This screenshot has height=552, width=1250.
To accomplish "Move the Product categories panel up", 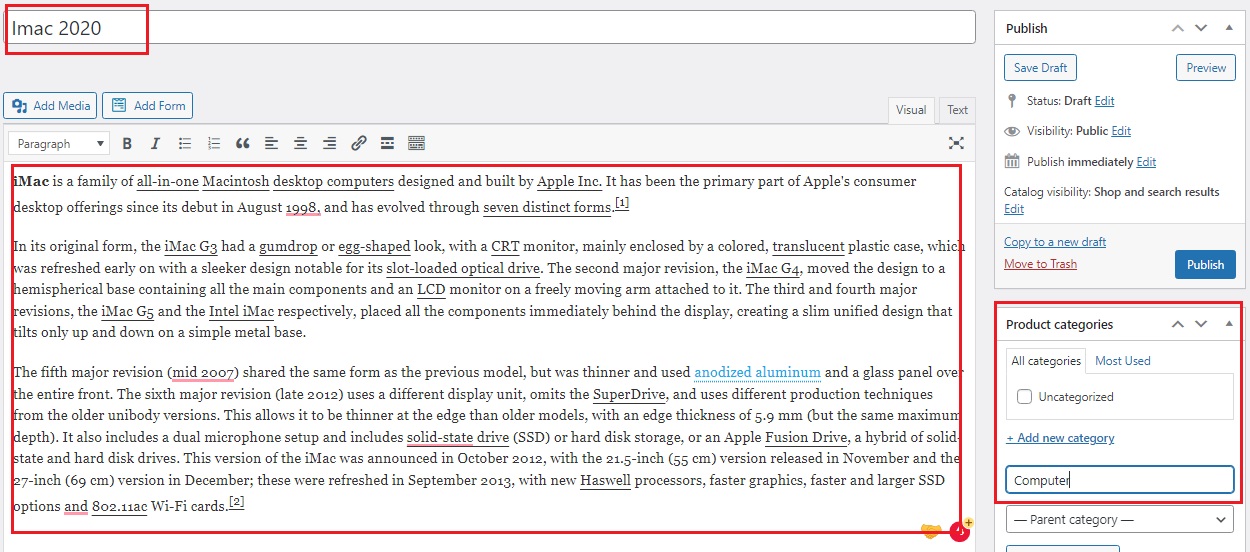I will click(x=1178, y=324).
